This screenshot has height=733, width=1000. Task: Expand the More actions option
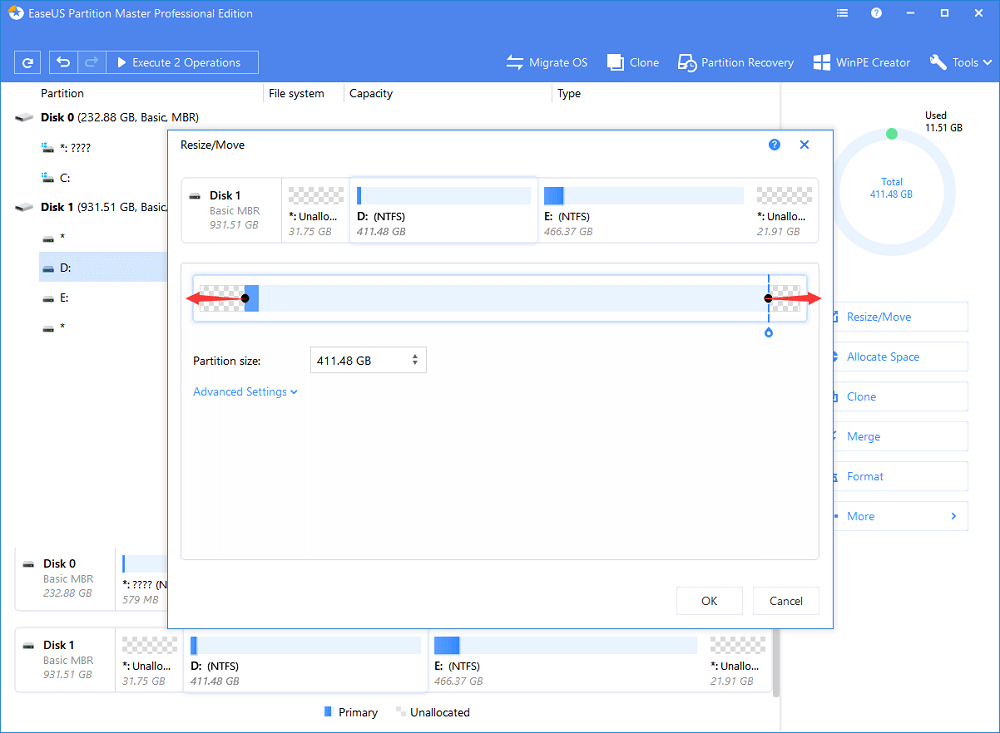point(900,516)
